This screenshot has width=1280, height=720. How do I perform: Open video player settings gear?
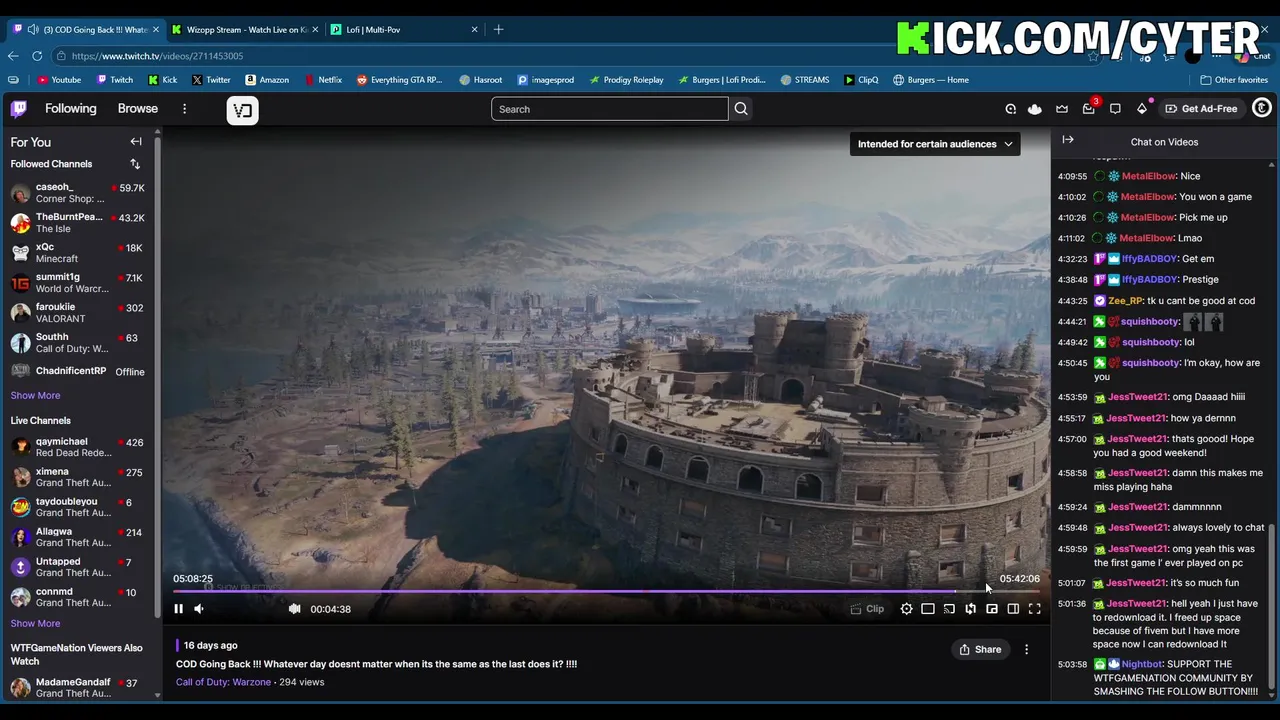pos(906,609)
